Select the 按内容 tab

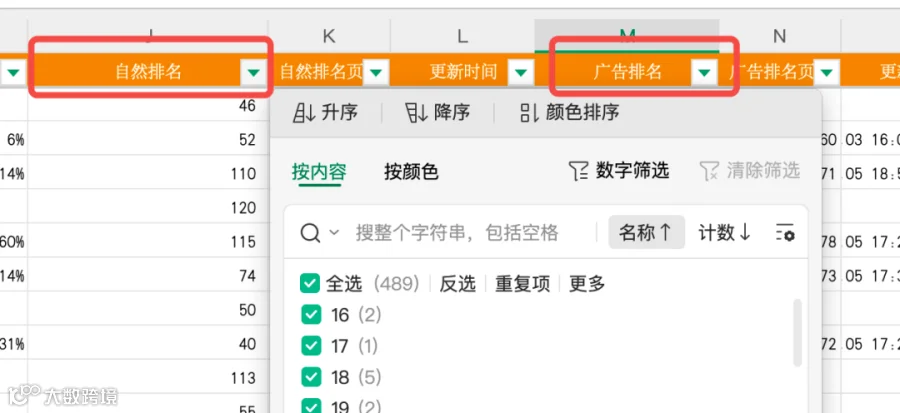point(319,172)
